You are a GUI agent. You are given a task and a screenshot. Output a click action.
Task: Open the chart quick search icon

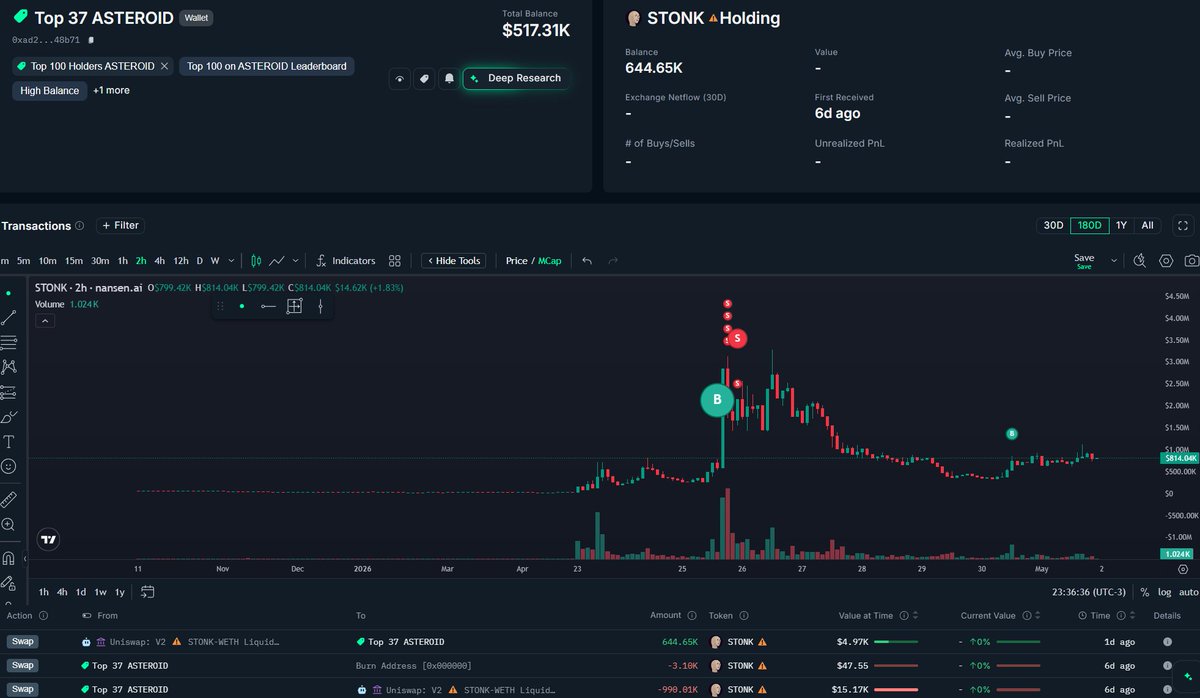pyautogui.click(x=1140, y=261)
